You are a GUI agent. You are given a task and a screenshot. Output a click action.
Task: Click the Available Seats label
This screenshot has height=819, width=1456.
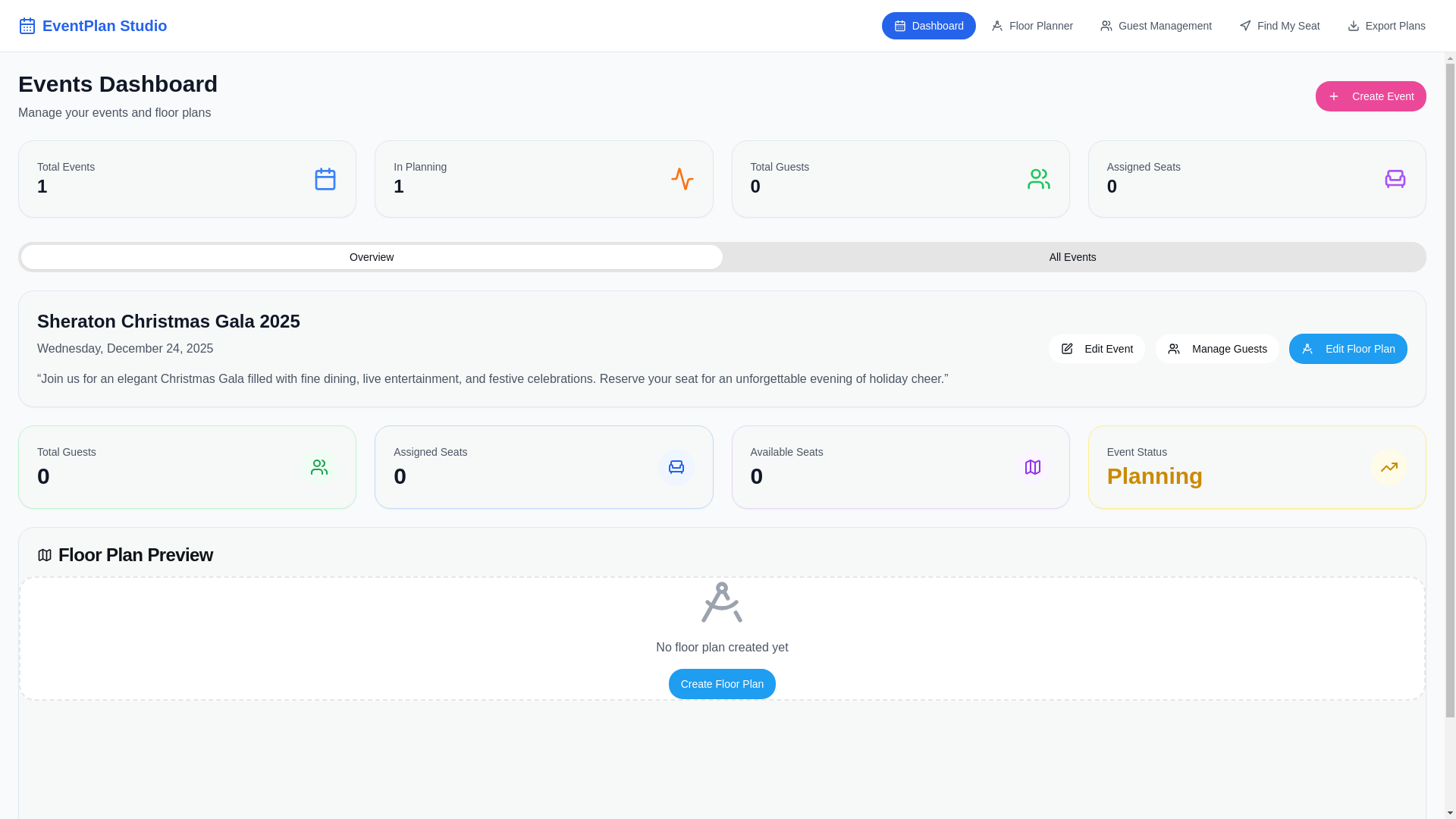click(786, 452)
